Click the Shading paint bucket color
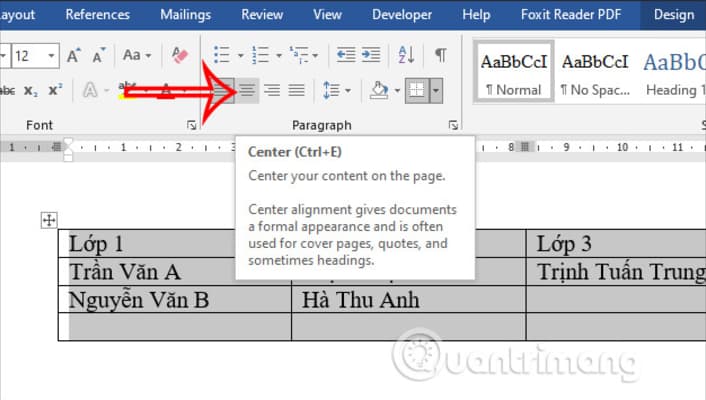 (x=379, y=91)
